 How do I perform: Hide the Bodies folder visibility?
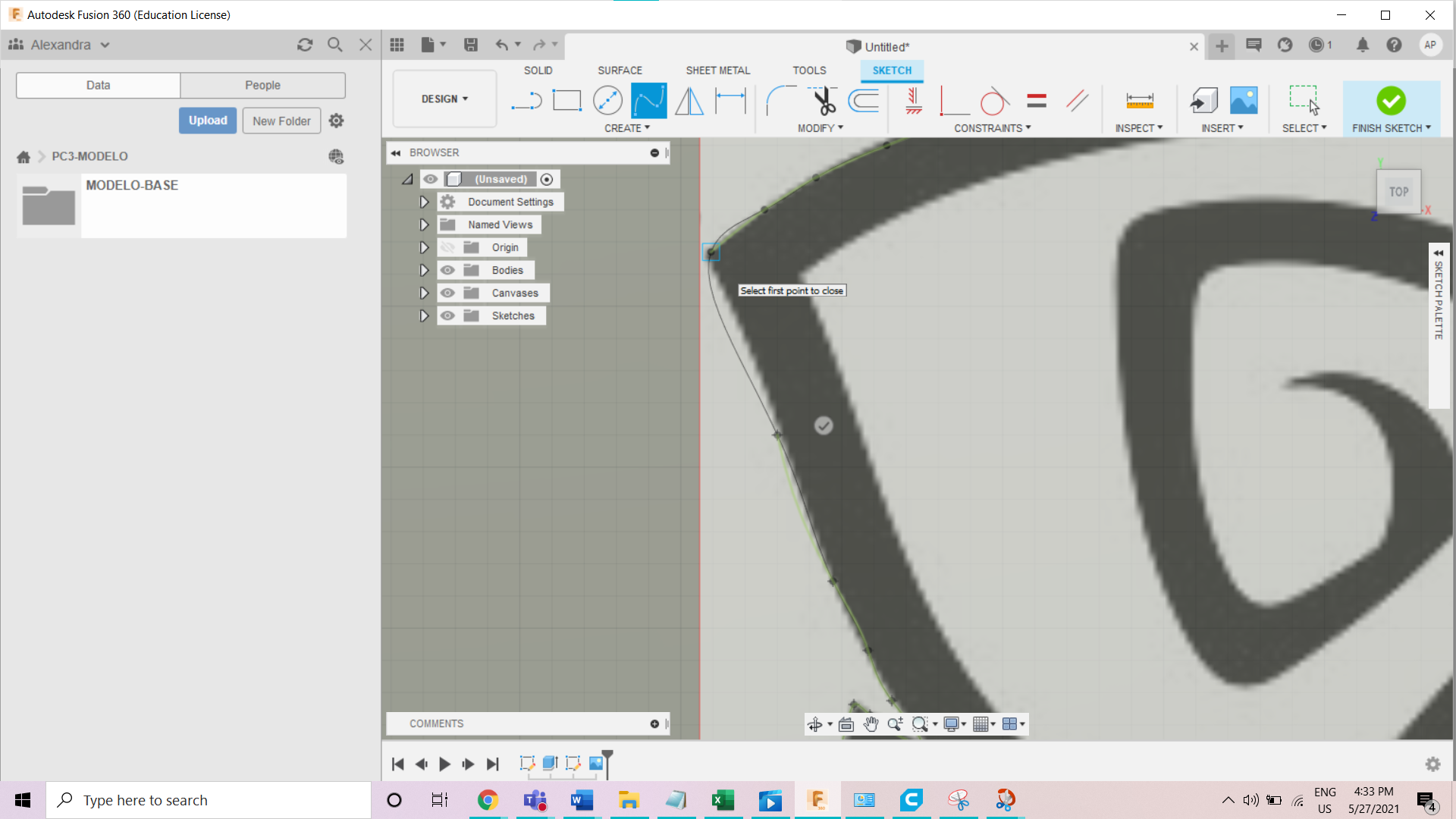click(447, 270)
